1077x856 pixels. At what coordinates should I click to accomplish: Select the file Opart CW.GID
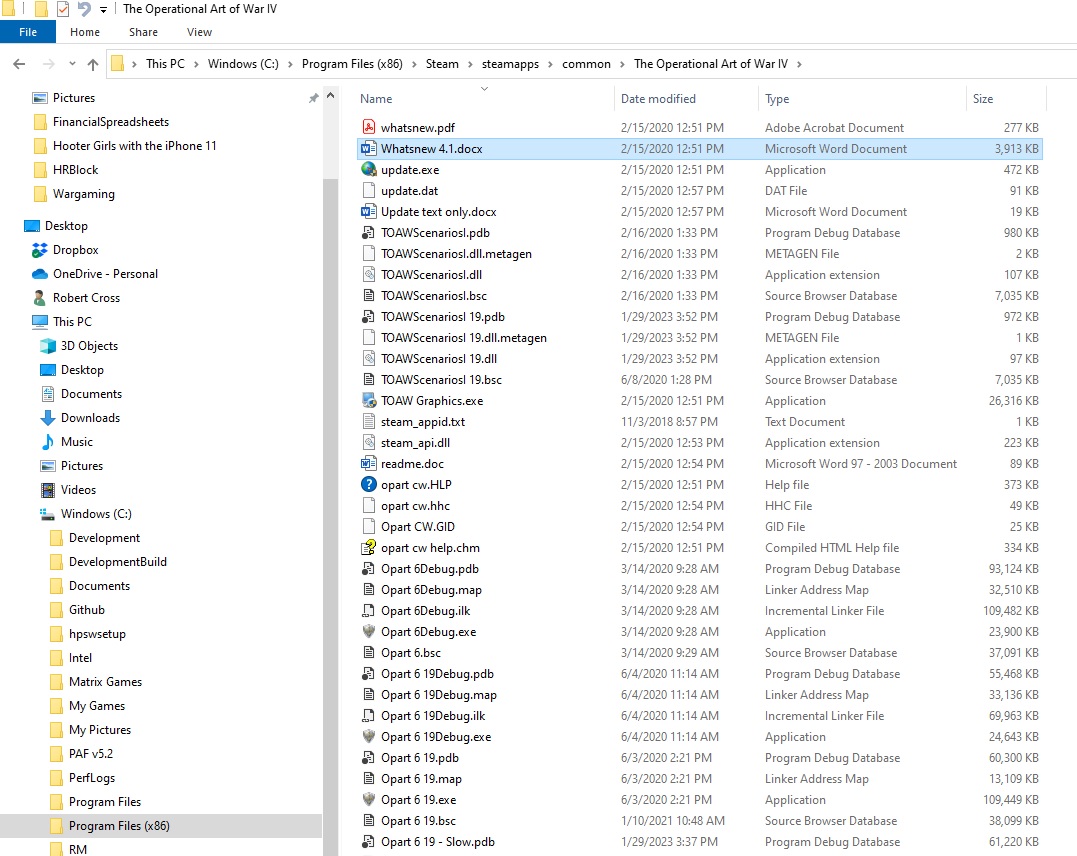click(418, 527)
